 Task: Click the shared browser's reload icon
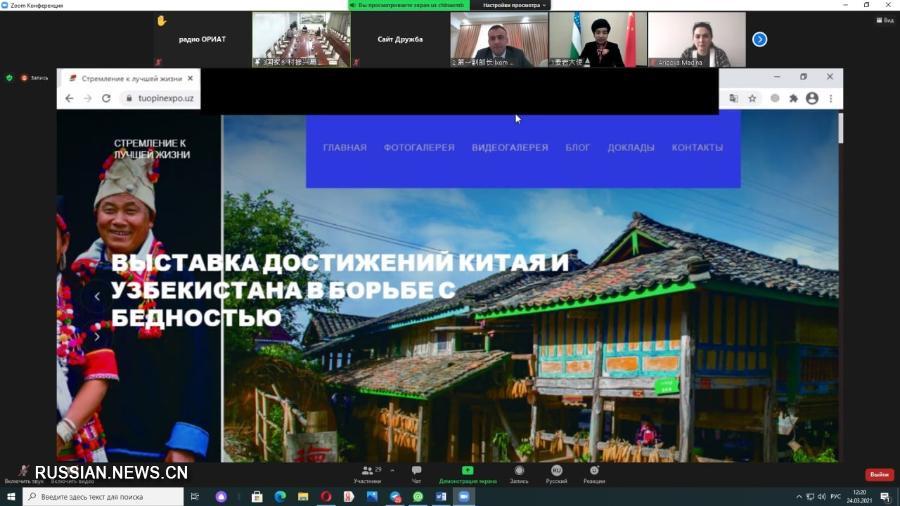point(106,99)
